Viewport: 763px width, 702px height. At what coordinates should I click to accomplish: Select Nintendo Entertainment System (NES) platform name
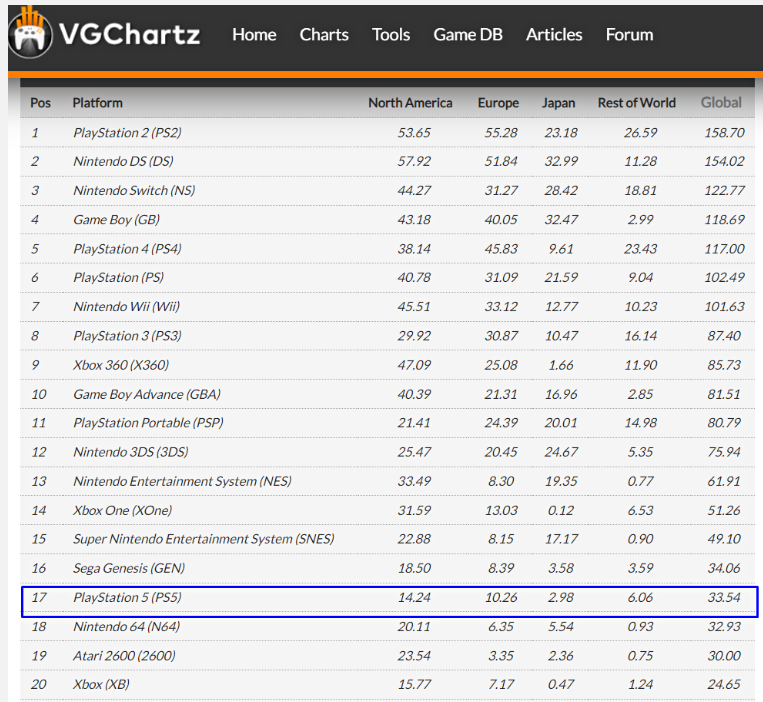coord(182,481)
